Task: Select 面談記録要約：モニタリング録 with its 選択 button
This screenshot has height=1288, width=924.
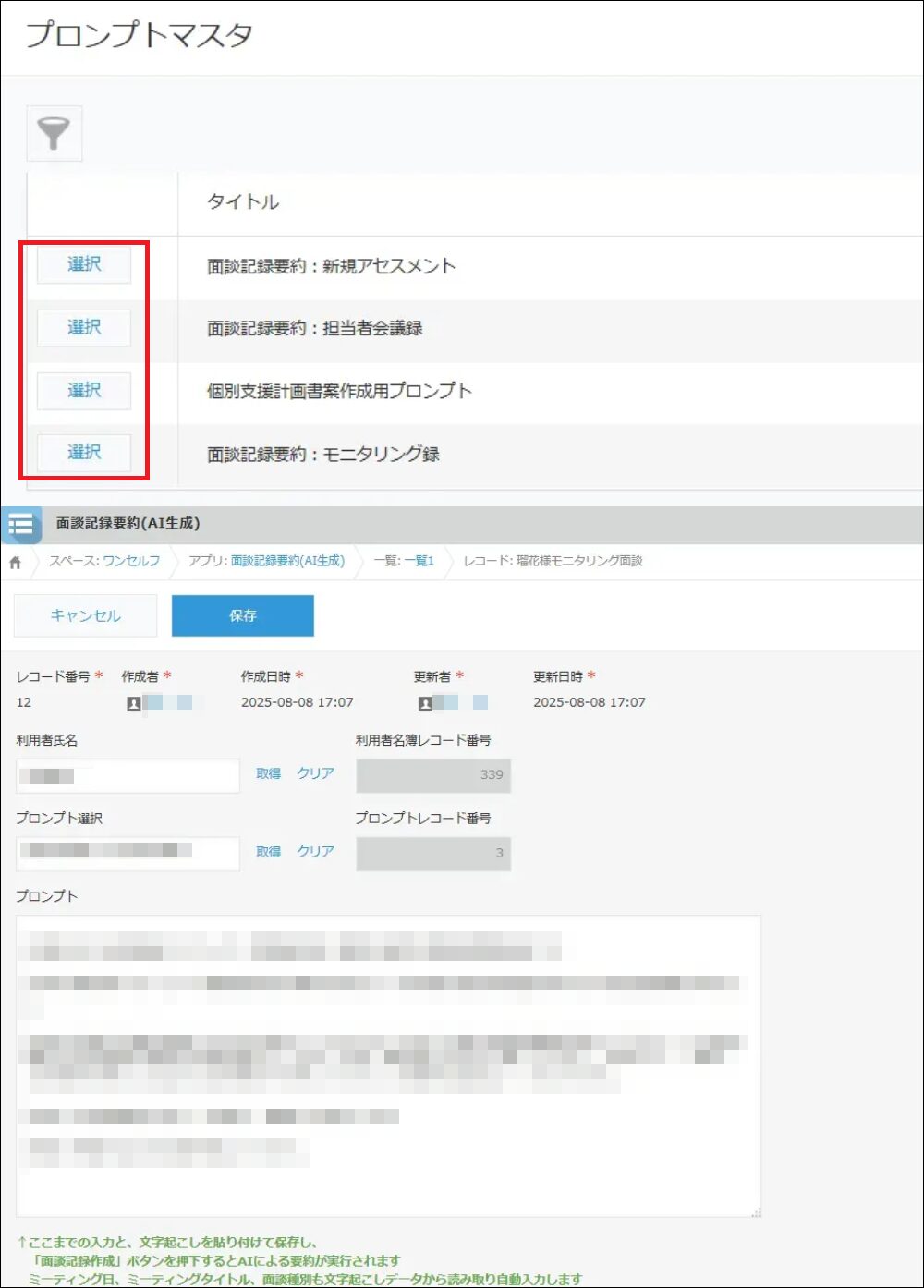Action: coord(82,453)
